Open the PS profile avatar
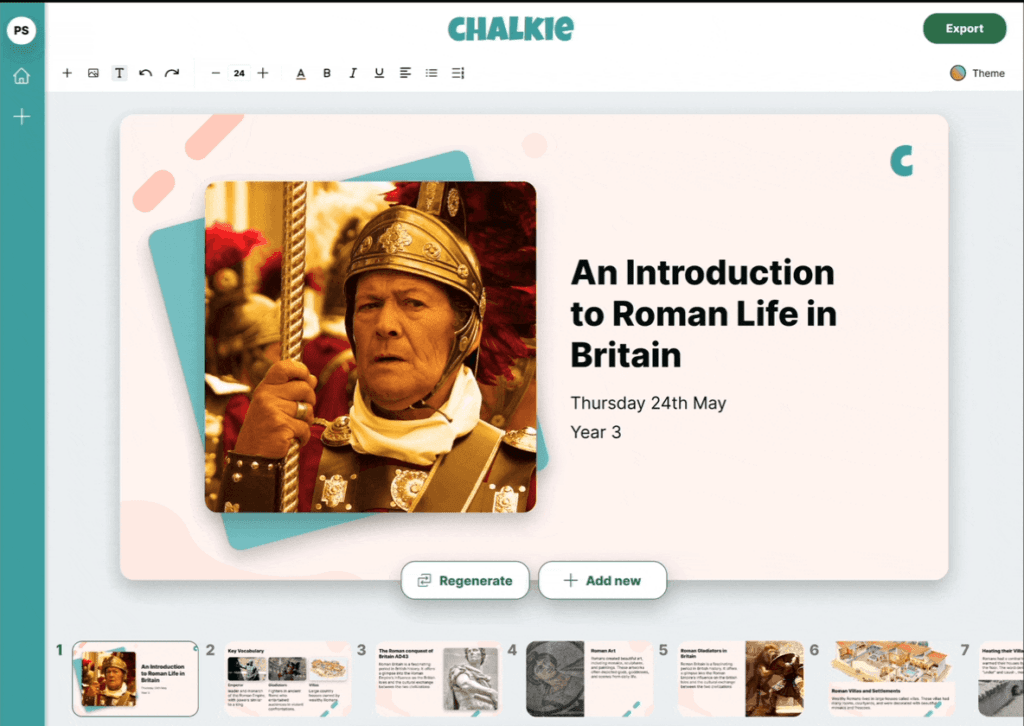Viewport: 1024px width, 726px height. 22,30
